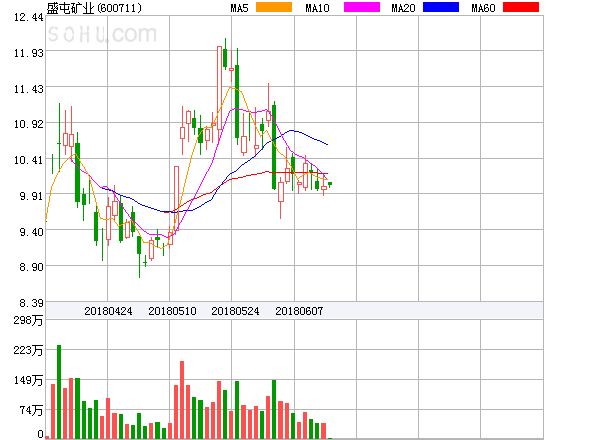
Task: Click the 9.40 price axis label
Action: pos(31,232)
